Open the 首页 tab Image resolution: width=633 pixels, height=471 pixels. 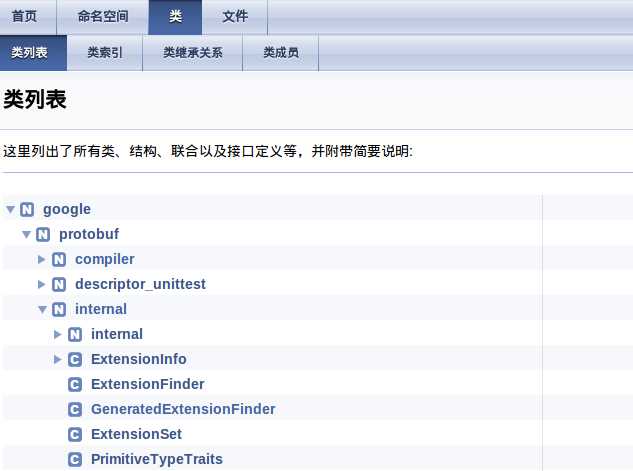pos(28,17)
